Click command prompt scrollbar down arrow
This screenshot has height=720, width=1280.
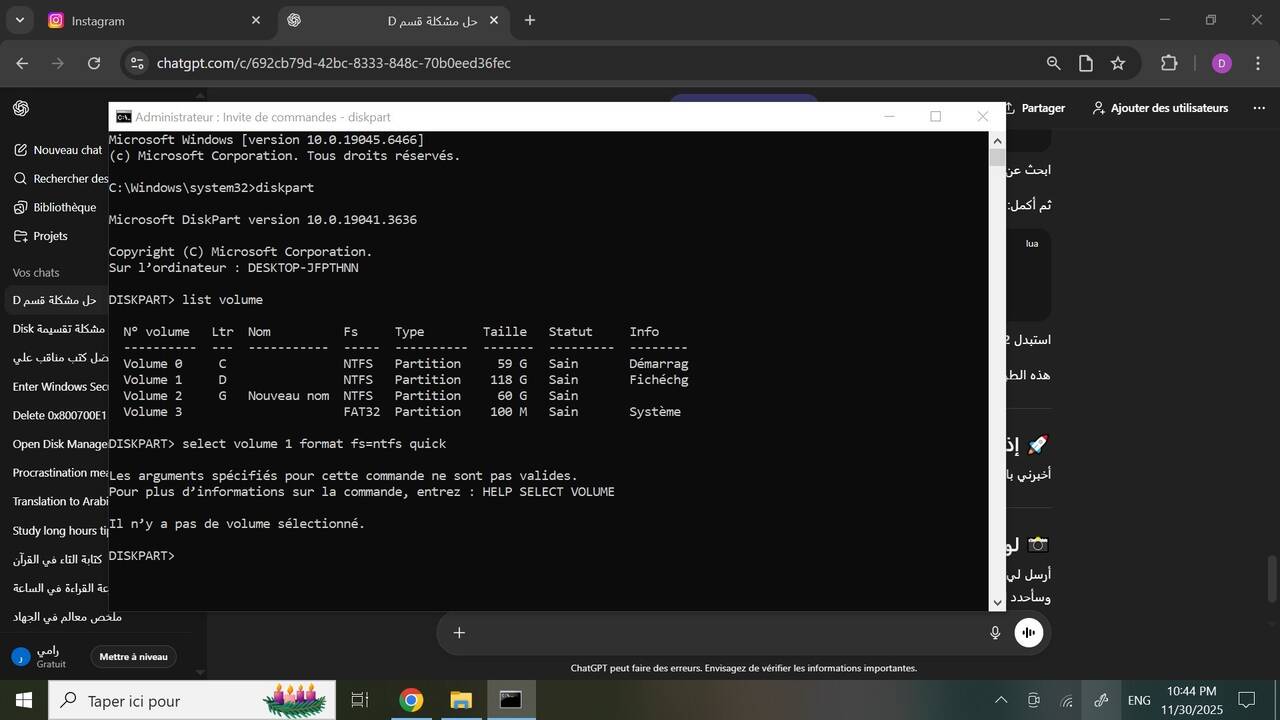pyautogui.click(x=997, y=601)
